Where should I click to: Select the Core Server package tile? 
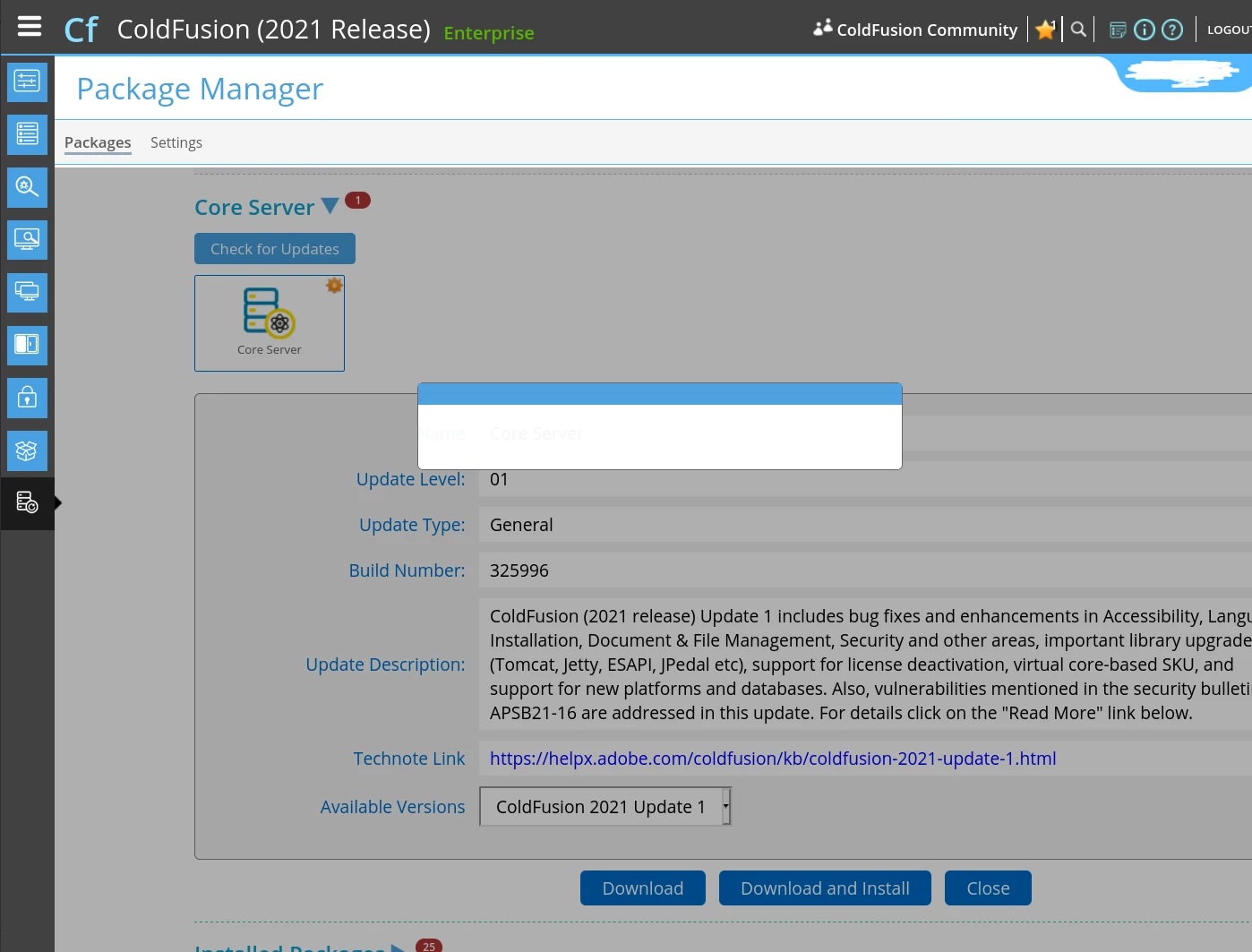[270, 323]
